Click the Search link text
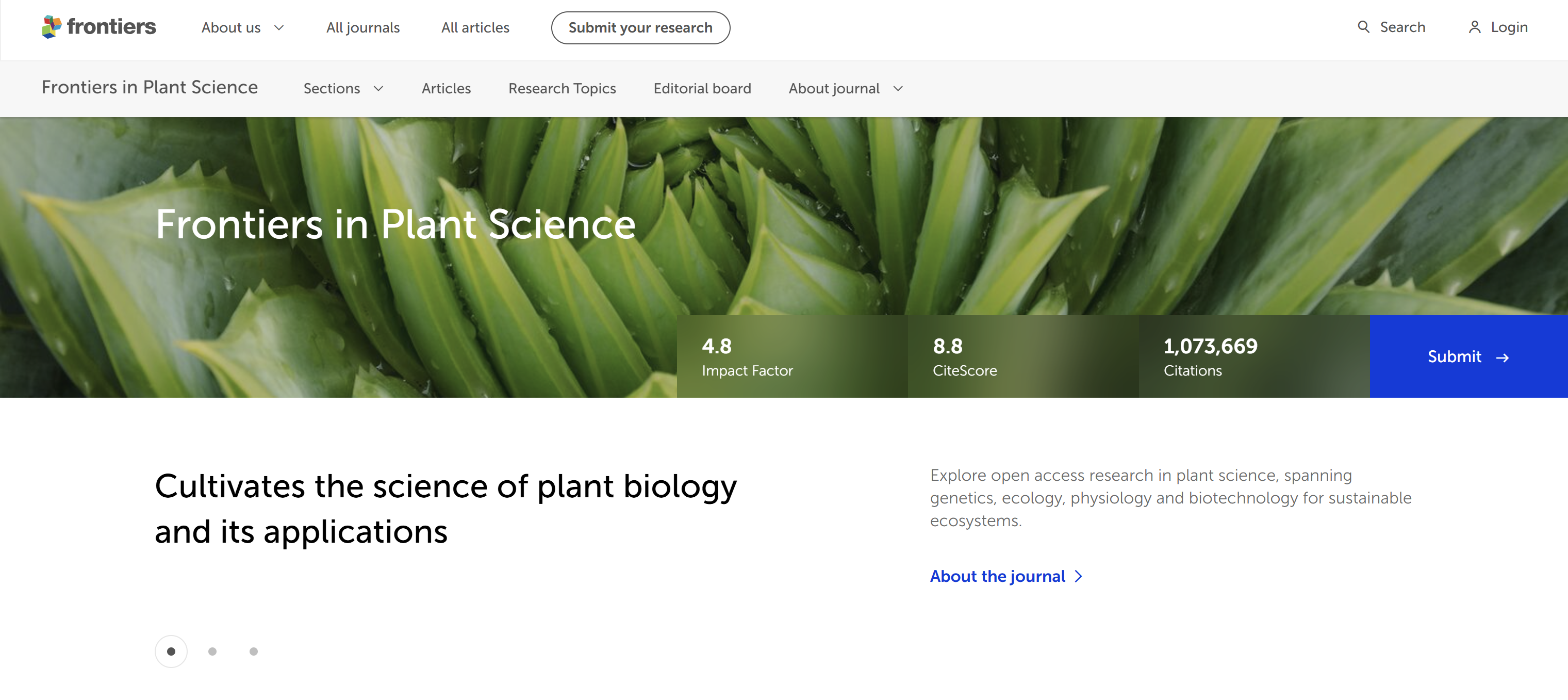1568x700 pixels. pos(1402,27)
